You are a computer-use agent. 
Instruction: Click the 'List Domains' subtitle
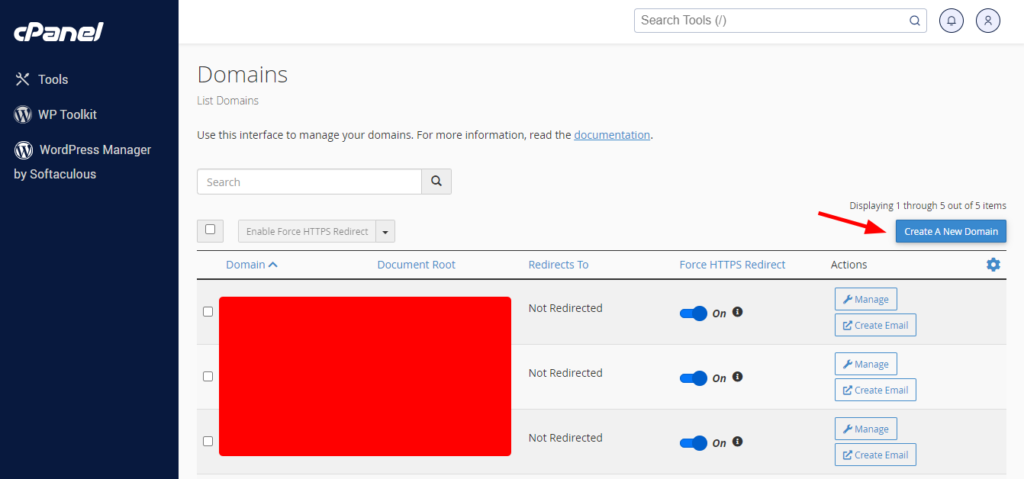[227, 101]
